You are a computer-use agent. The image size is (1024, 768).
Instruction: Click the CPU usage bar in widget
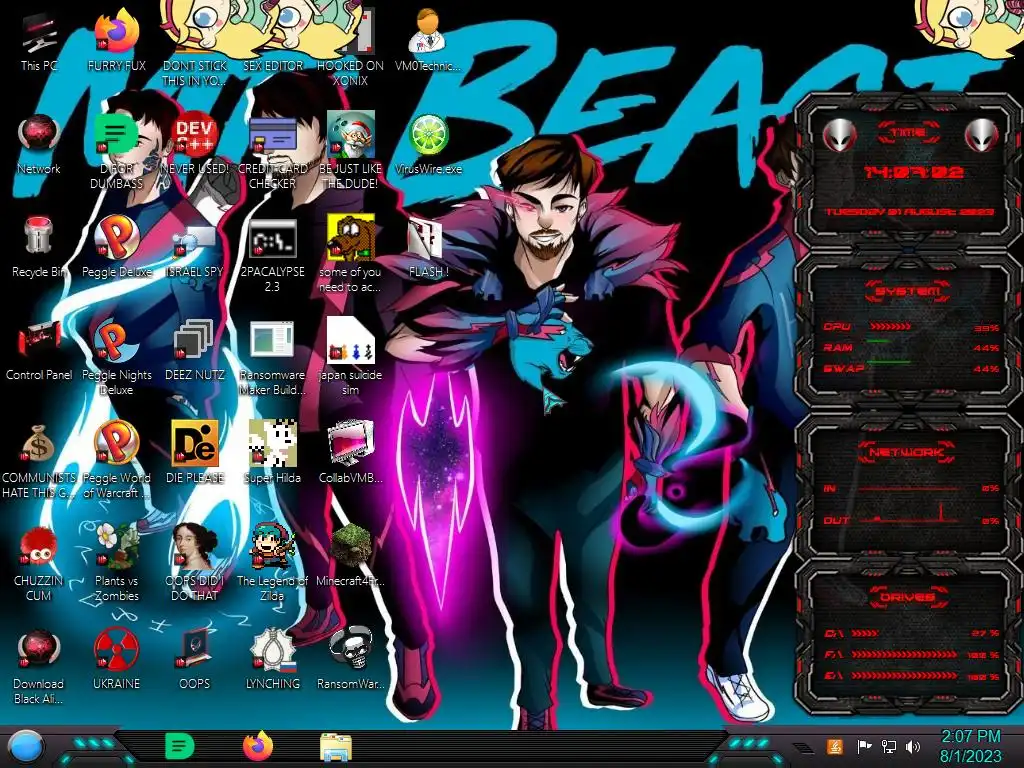pyautogui.click(x=891, y=327)
